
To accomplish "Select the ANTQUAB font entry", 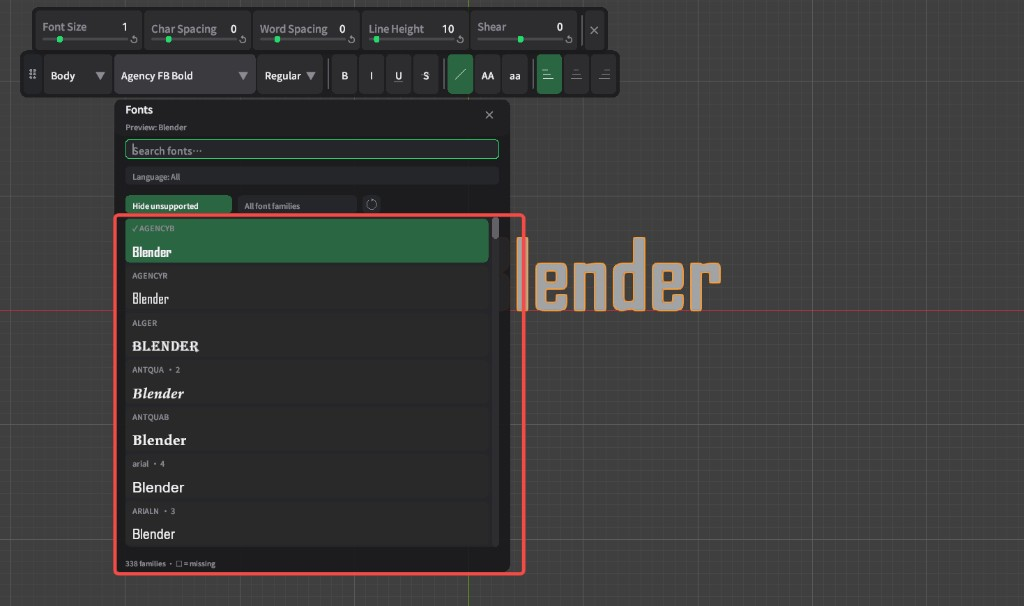I will pos(306,430).
